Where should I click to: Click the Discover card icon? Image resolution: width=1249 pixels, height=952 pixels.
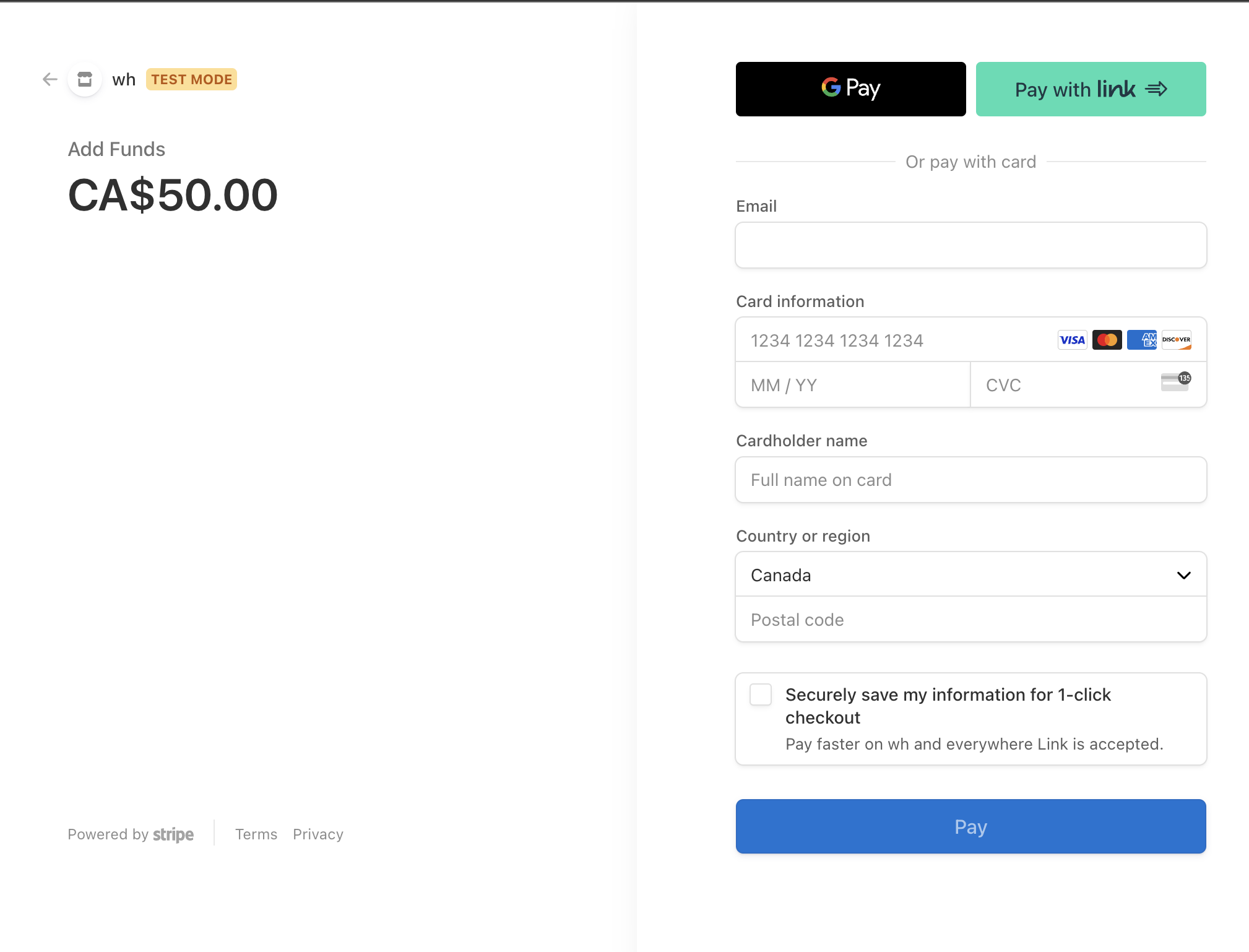coord(1176,340)
